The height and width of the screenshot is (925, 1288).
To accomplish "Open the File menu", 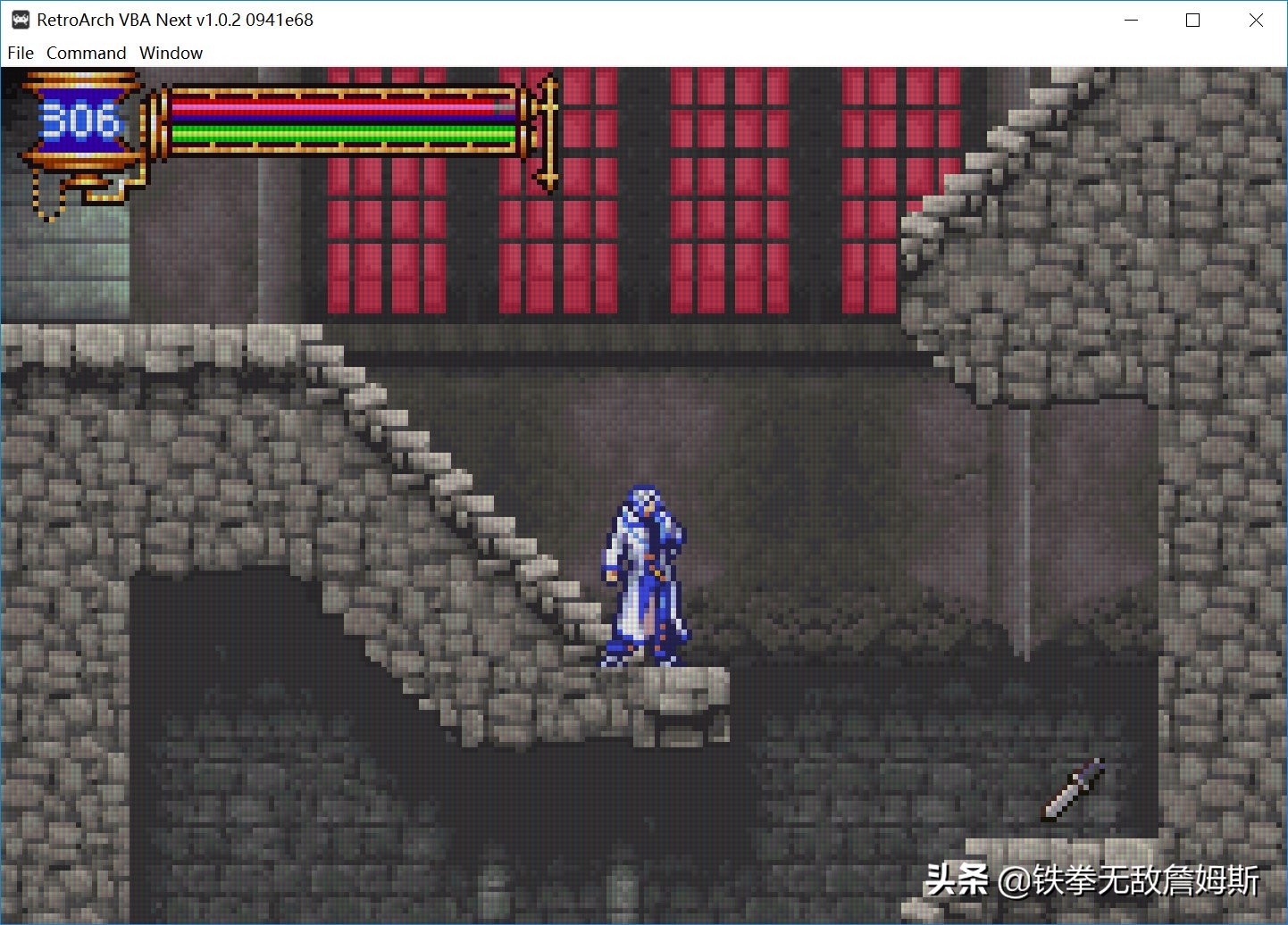I will tap(21, 53).
